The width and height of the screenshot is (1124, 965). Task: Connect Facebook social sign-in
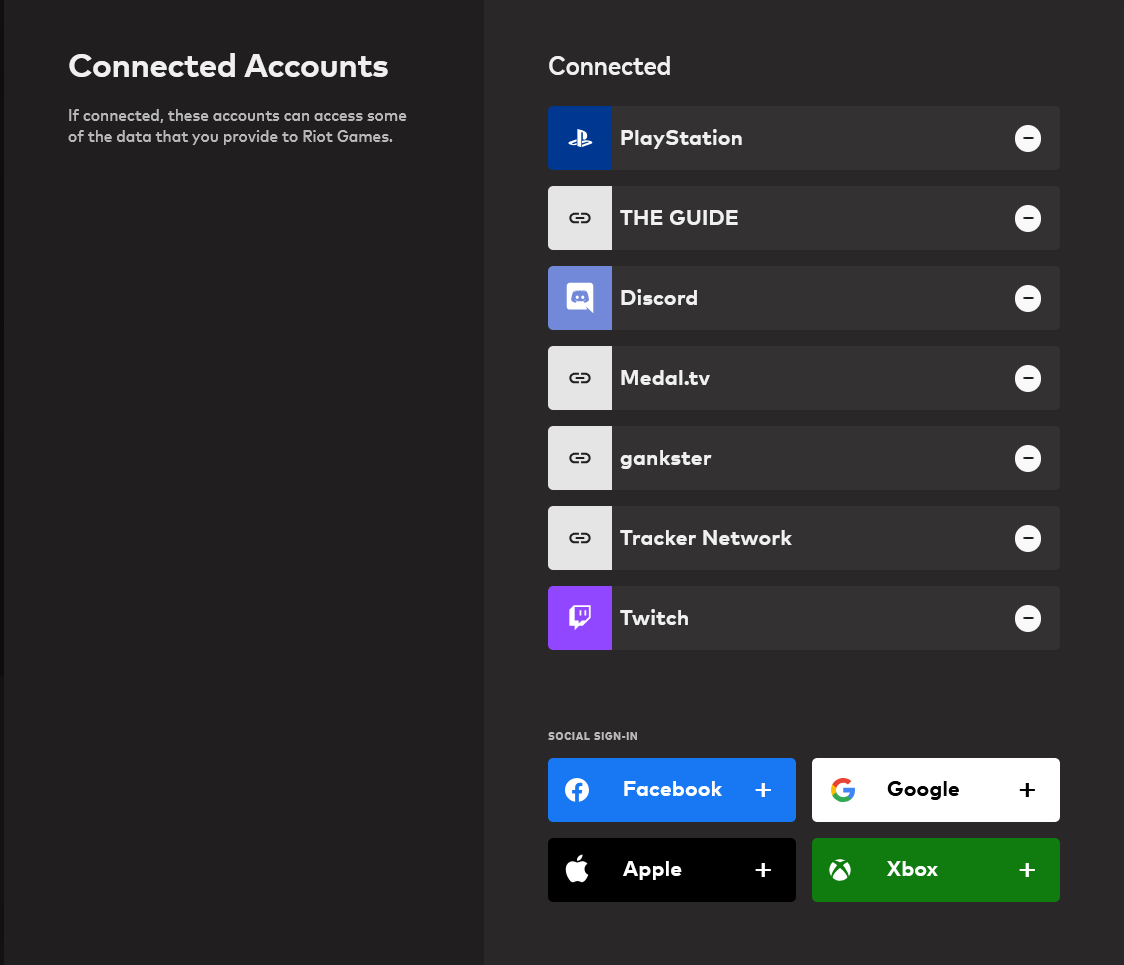[x=672, y=790]
